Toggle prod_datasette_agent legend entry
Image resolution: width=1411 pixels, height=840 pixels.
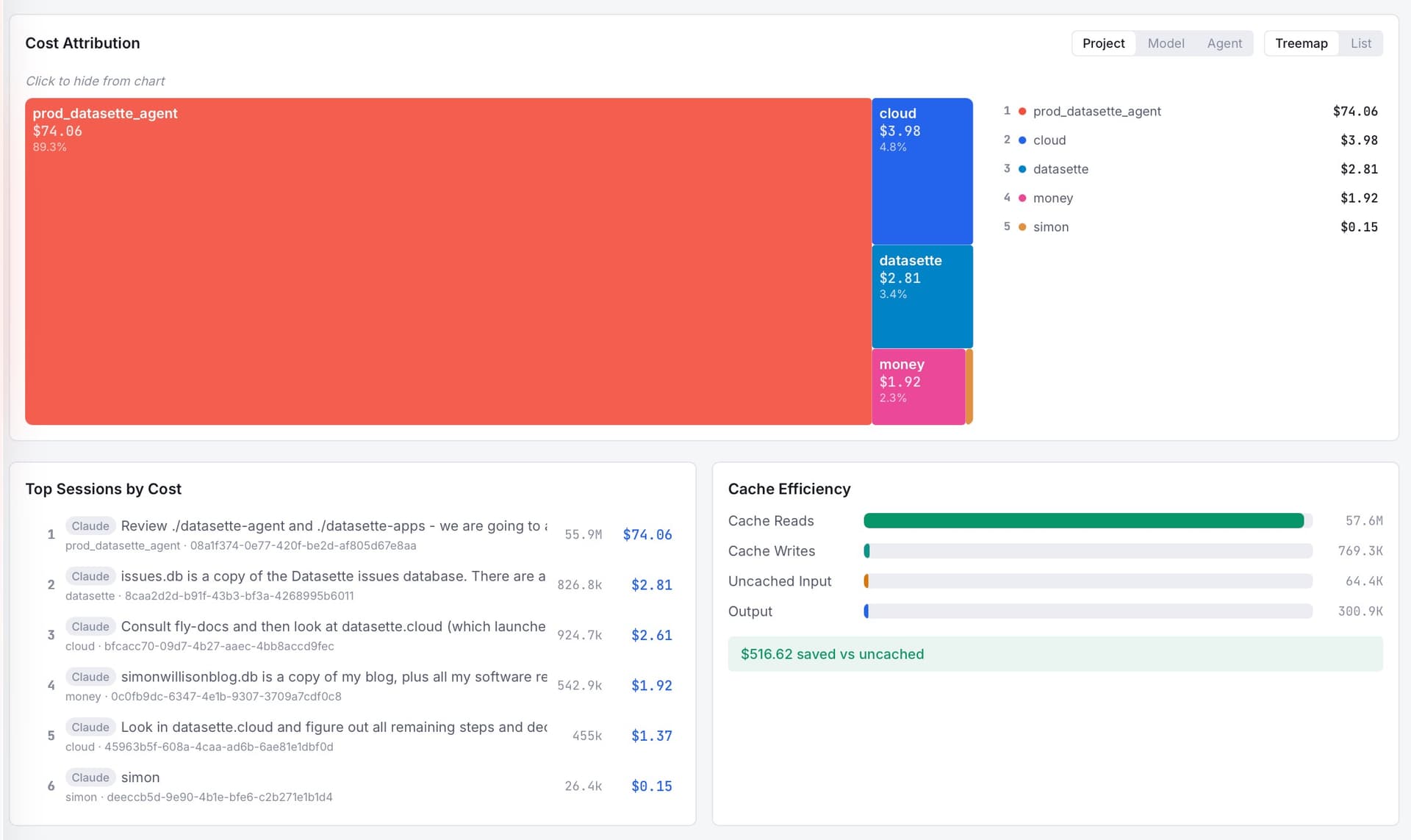pyautogui.click(x=1191, y=111)
